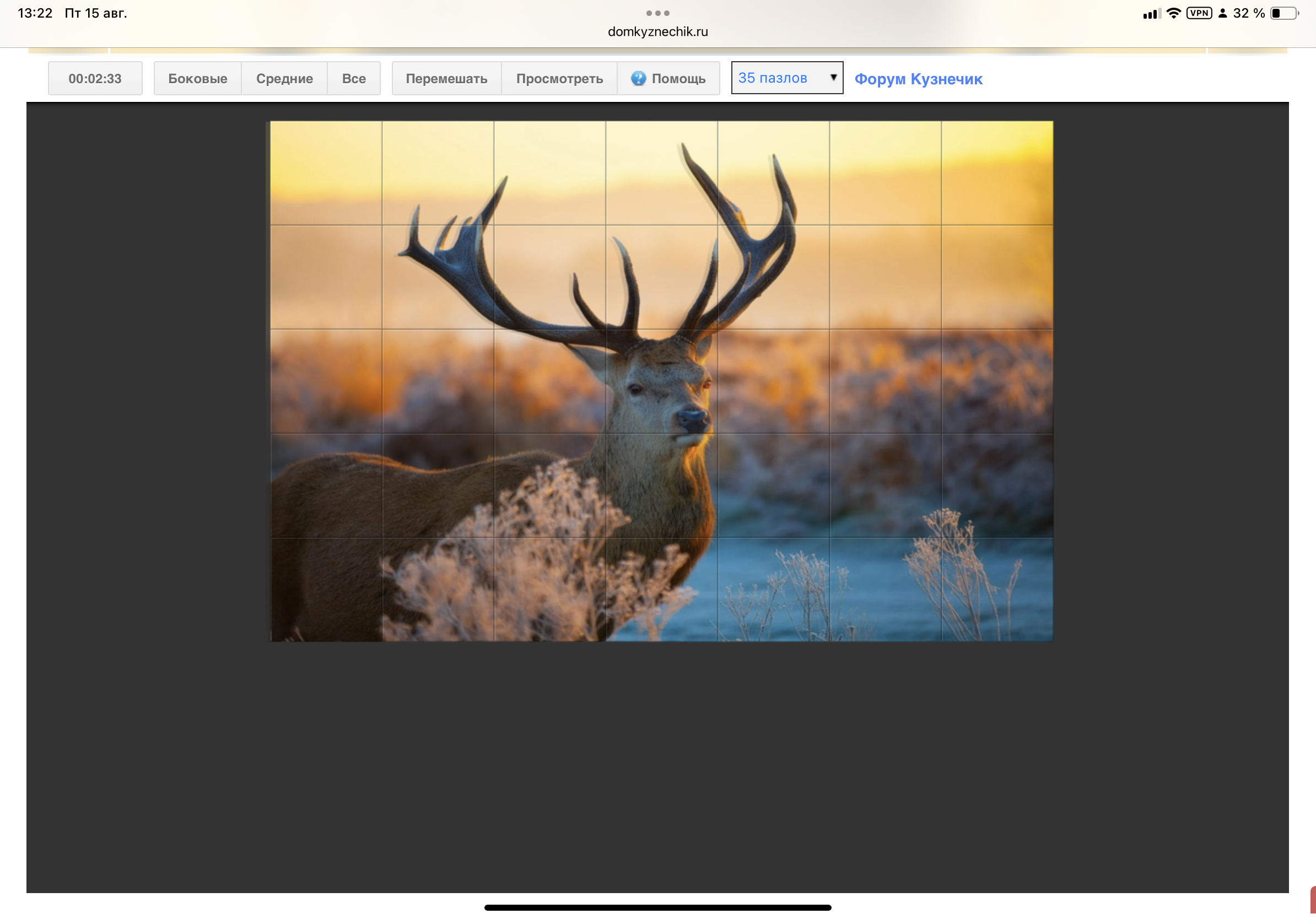Tap the Wi-Fi status icon
Viewport: 1316px width, 919px height.
[1173, 13]
